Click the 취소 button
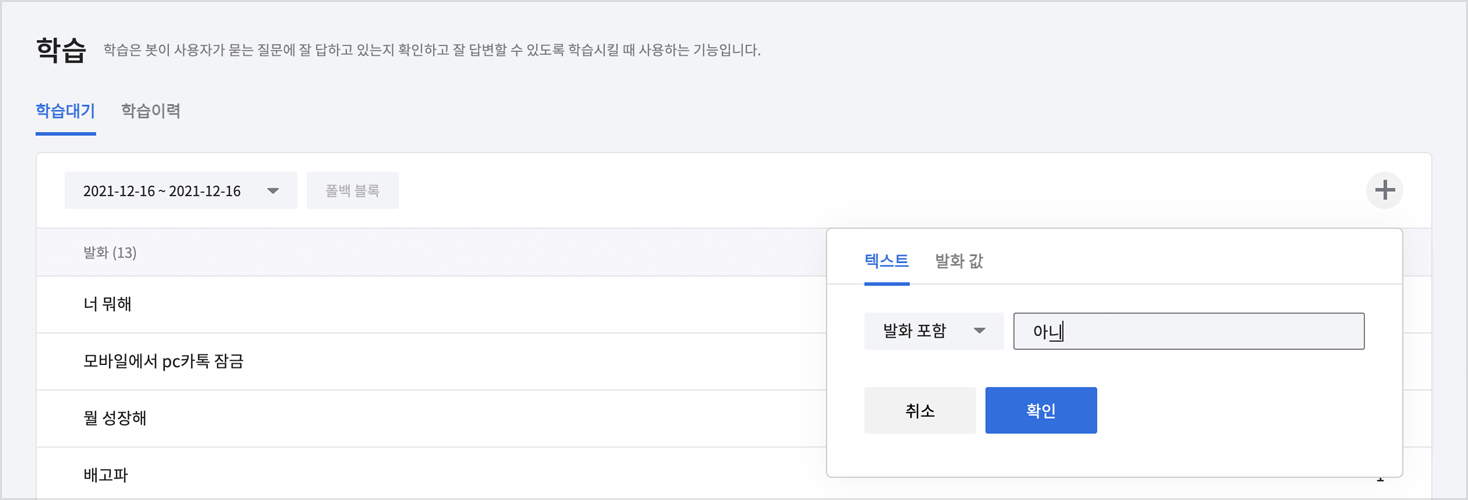1468x500 pixels. pos(919,410)
